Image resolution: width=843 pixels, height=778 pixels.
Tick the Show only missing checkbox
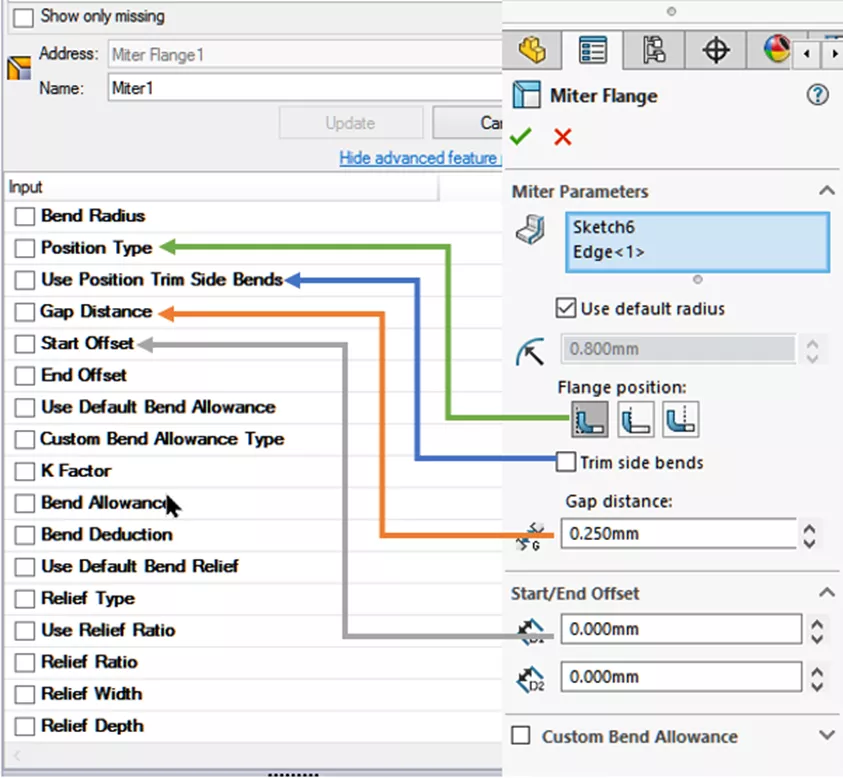(22, 17)
